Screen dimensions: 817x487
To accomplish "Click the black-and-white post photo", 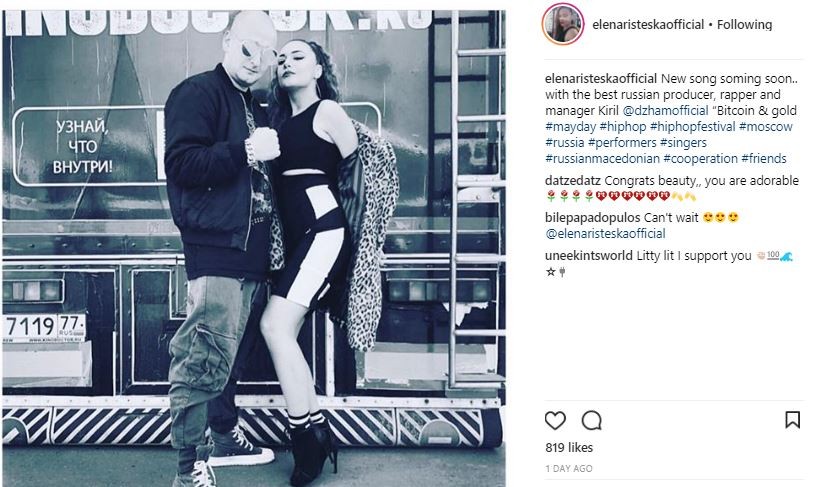I will 254,248.
